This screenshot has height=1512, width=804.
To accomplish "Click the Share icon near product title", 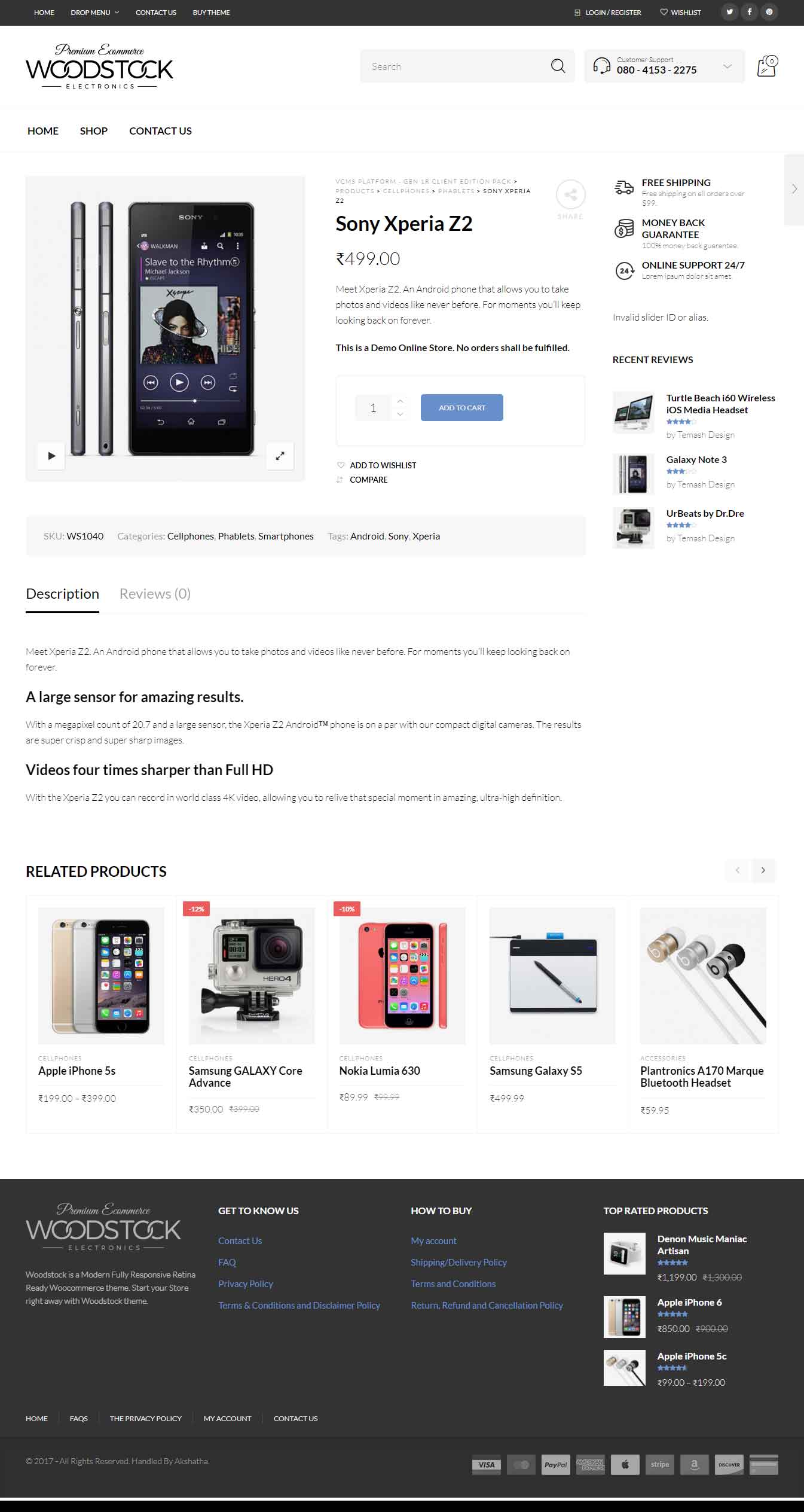I will [570, 195].
